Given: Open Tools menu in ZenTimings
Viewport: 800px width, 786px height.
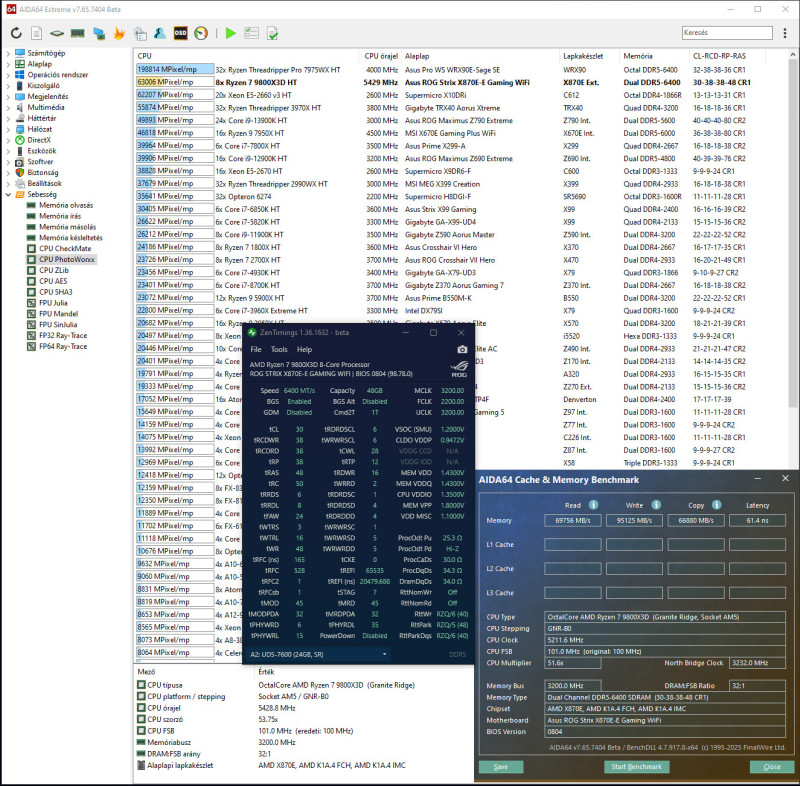Looking at the screenshot, I should 279,349.
